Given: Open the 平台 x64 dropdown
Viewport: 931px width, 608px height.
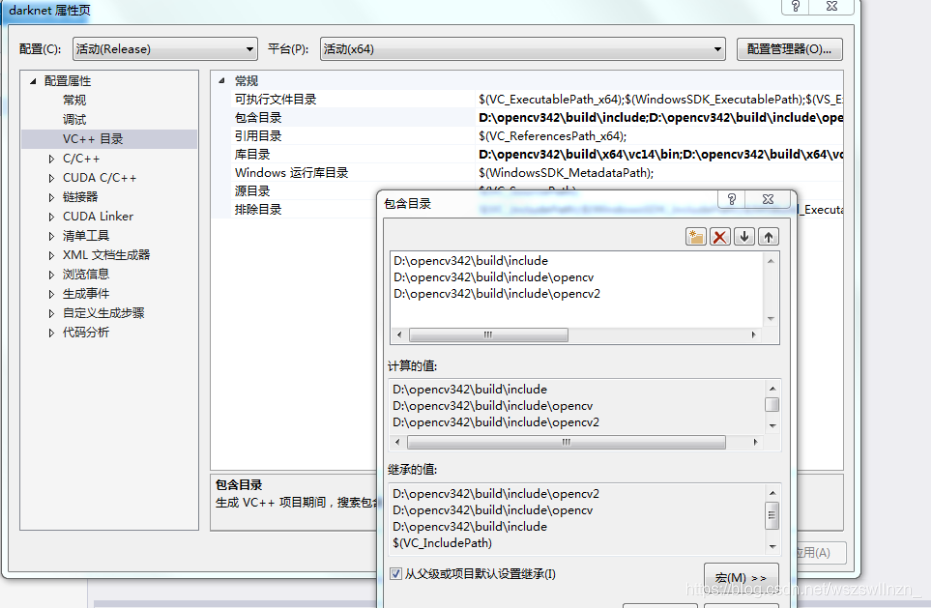Looking at the screenshot, I should (523, 49).
